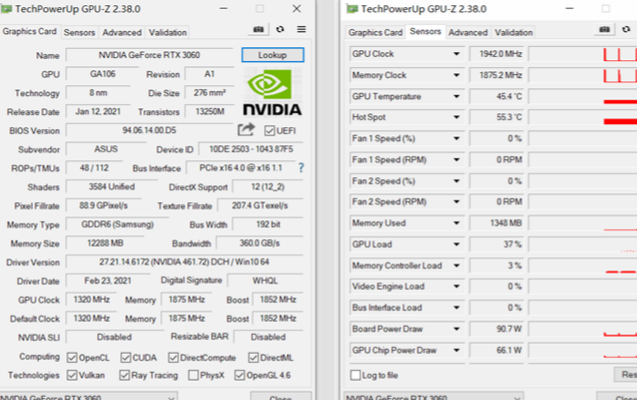Click the GPU Clock sensor graph
Viewport: 637px width, 400px height.
tap(583, 54)
